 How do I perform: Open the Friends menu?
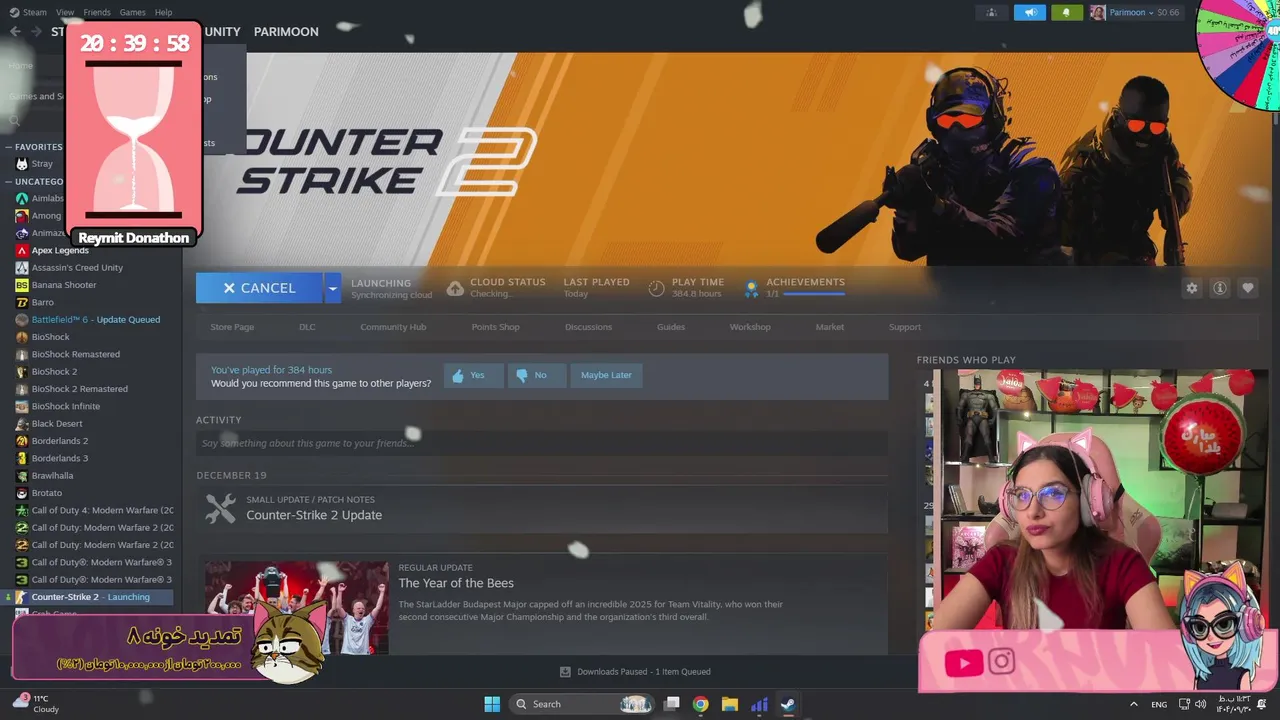coord(97,12)
